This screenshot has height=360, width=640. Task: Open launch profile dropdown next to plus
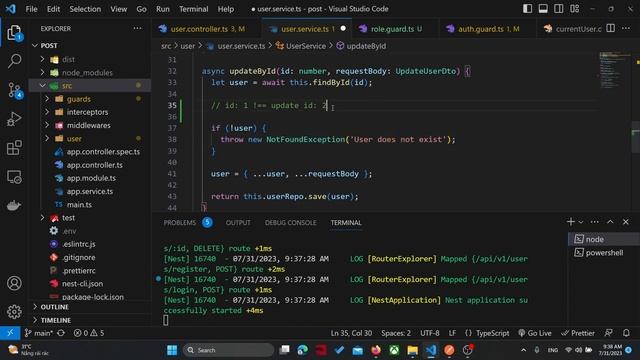tap(581, 222)
